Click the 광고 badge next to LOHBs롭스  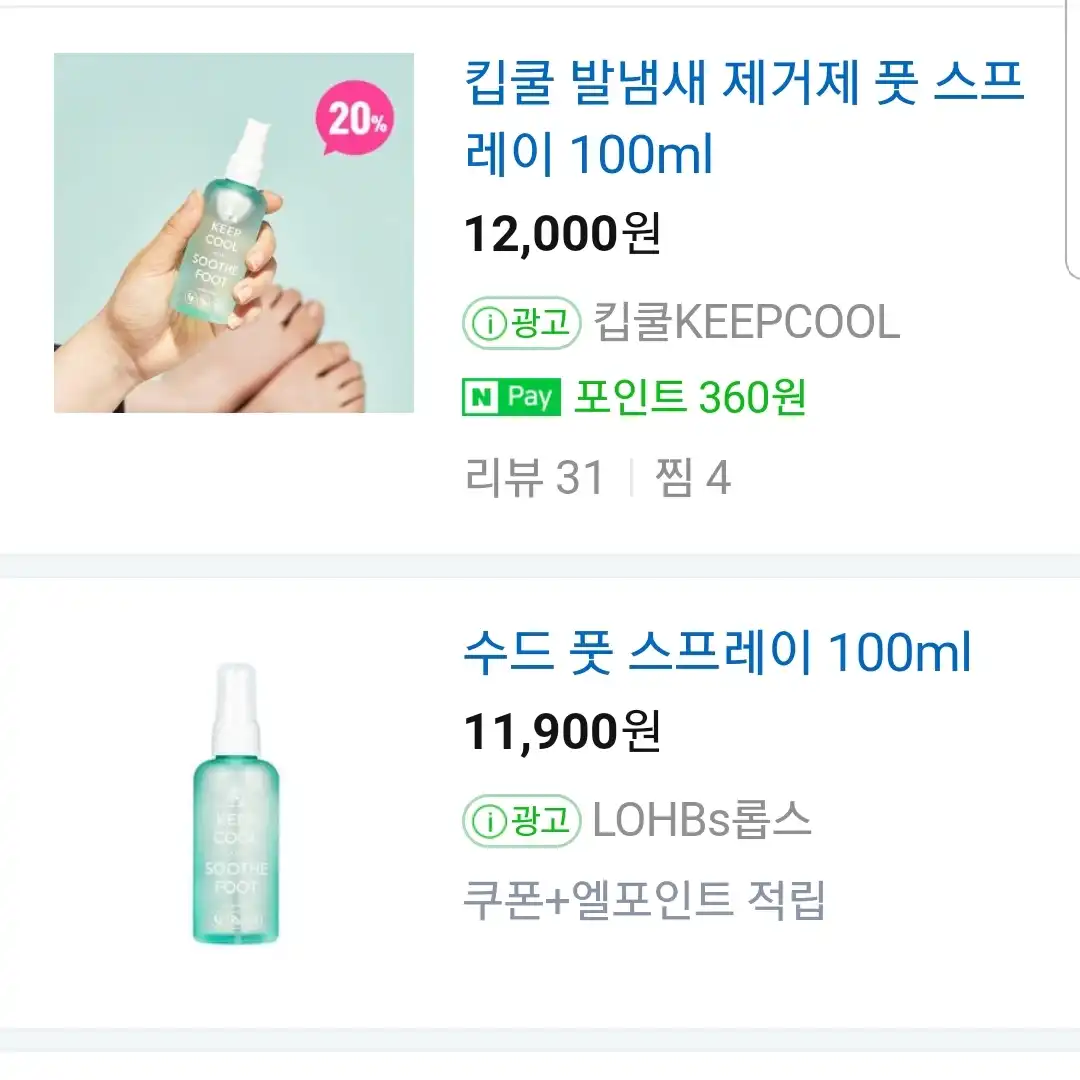tap(521, 820)
